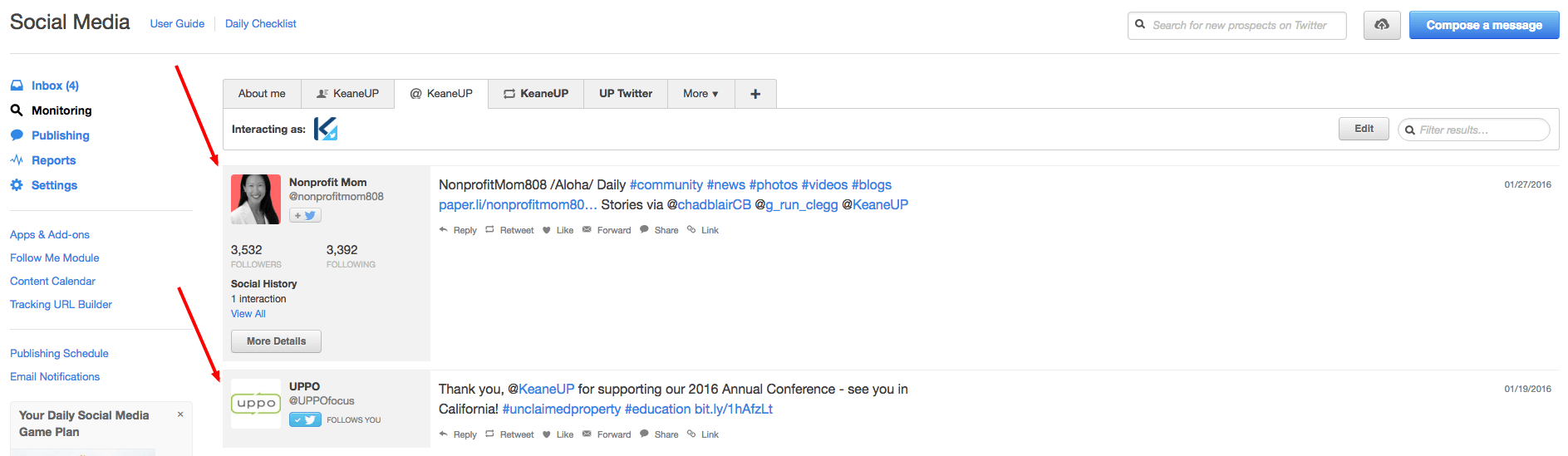Like the NonprofitMom808 tweet
Screen dimensions: 1568x456
[558, 230]
